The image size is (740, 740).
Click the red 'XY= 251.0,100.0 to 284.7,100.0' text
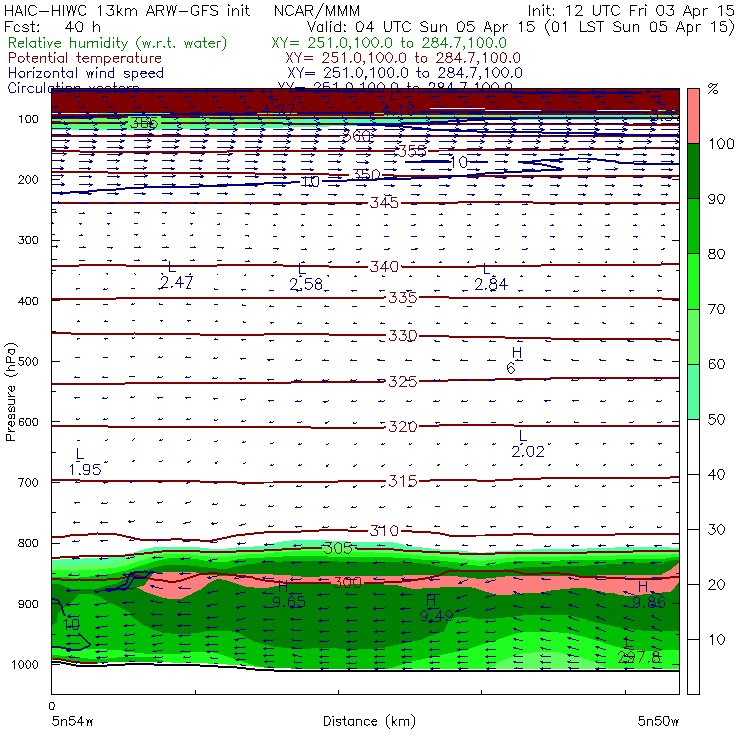click(x=403, y=58)
